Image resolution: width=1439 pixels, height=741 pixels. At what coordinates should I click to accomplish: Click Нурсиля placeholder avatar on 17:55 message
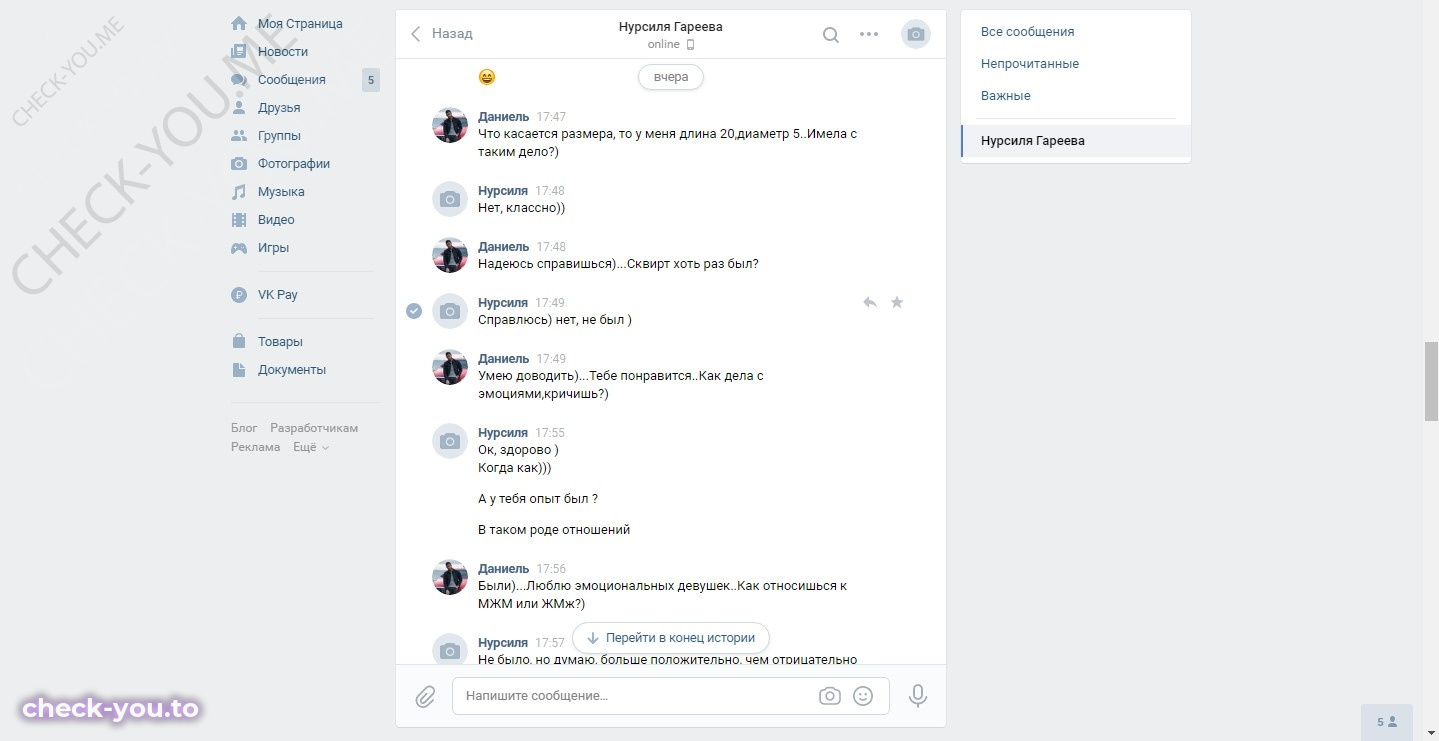point(450,441)
